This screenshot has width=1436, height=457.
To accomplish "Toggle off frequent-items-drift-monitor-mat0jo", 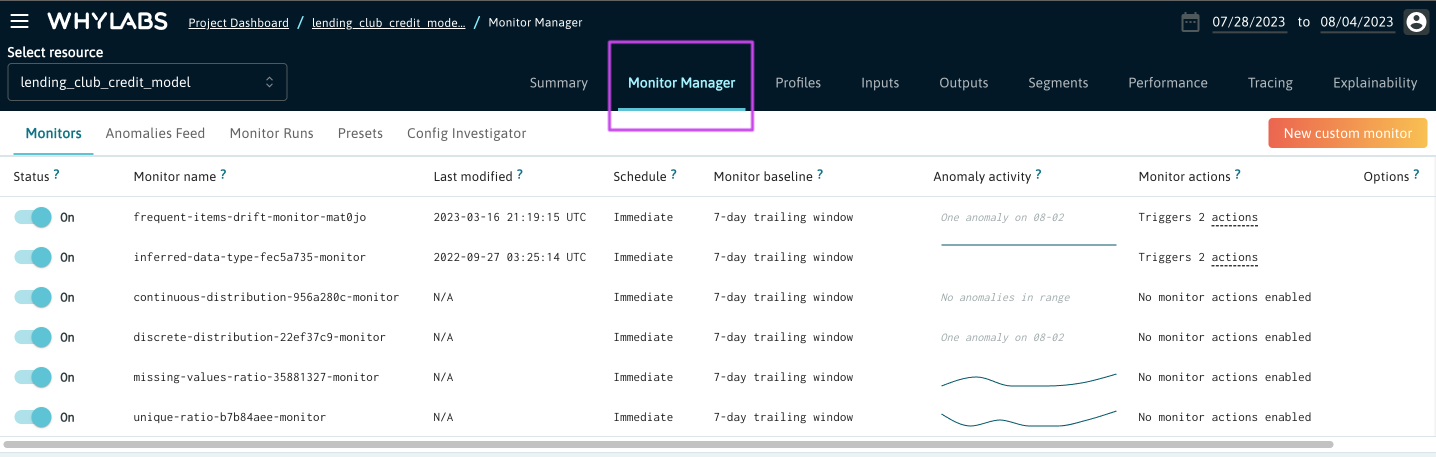I will pos(33,217).
